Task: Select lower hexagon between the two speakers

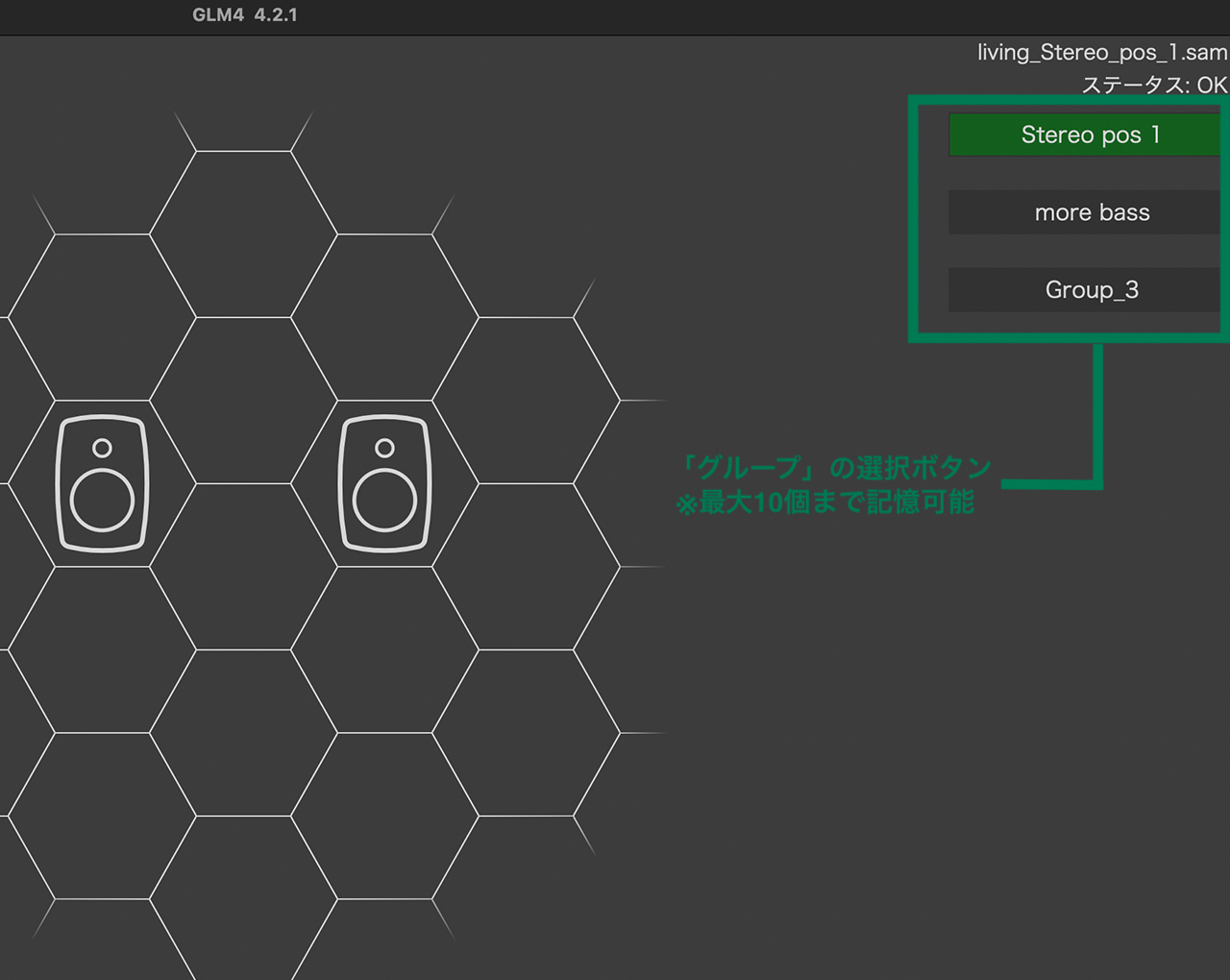Action: coord(243,567)
